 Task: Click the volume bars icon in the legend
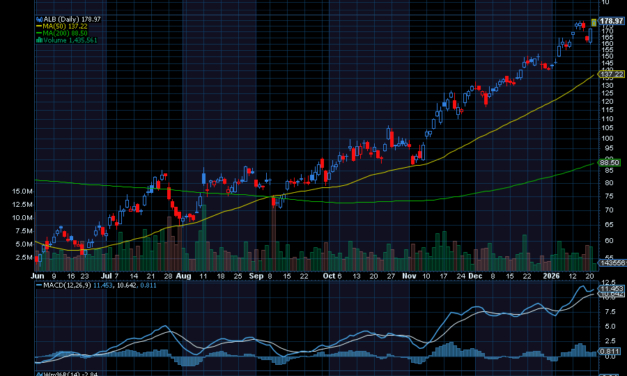point(39,40)
